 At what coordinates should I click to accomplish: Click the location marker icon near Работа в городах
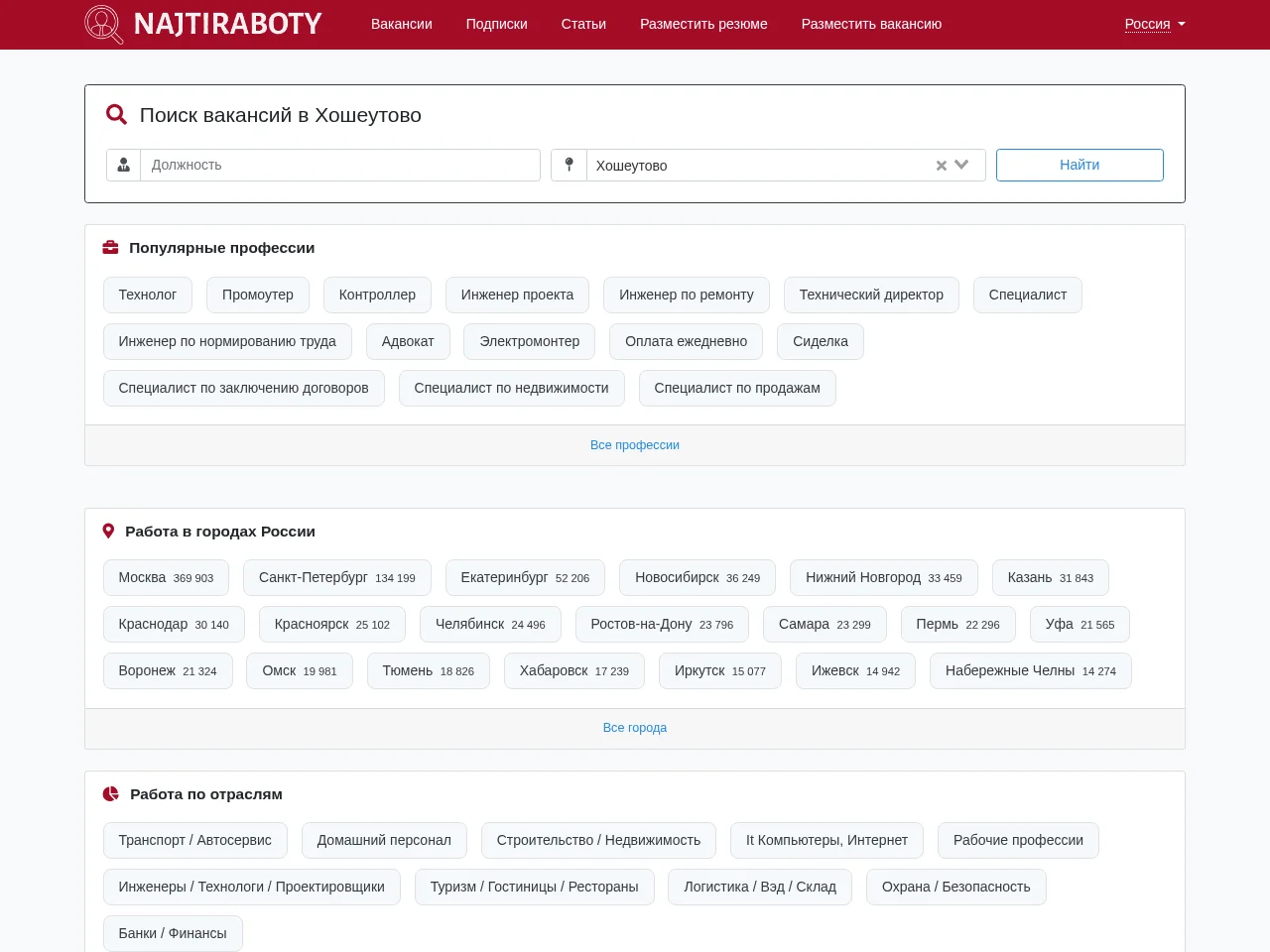pos(109,532)
